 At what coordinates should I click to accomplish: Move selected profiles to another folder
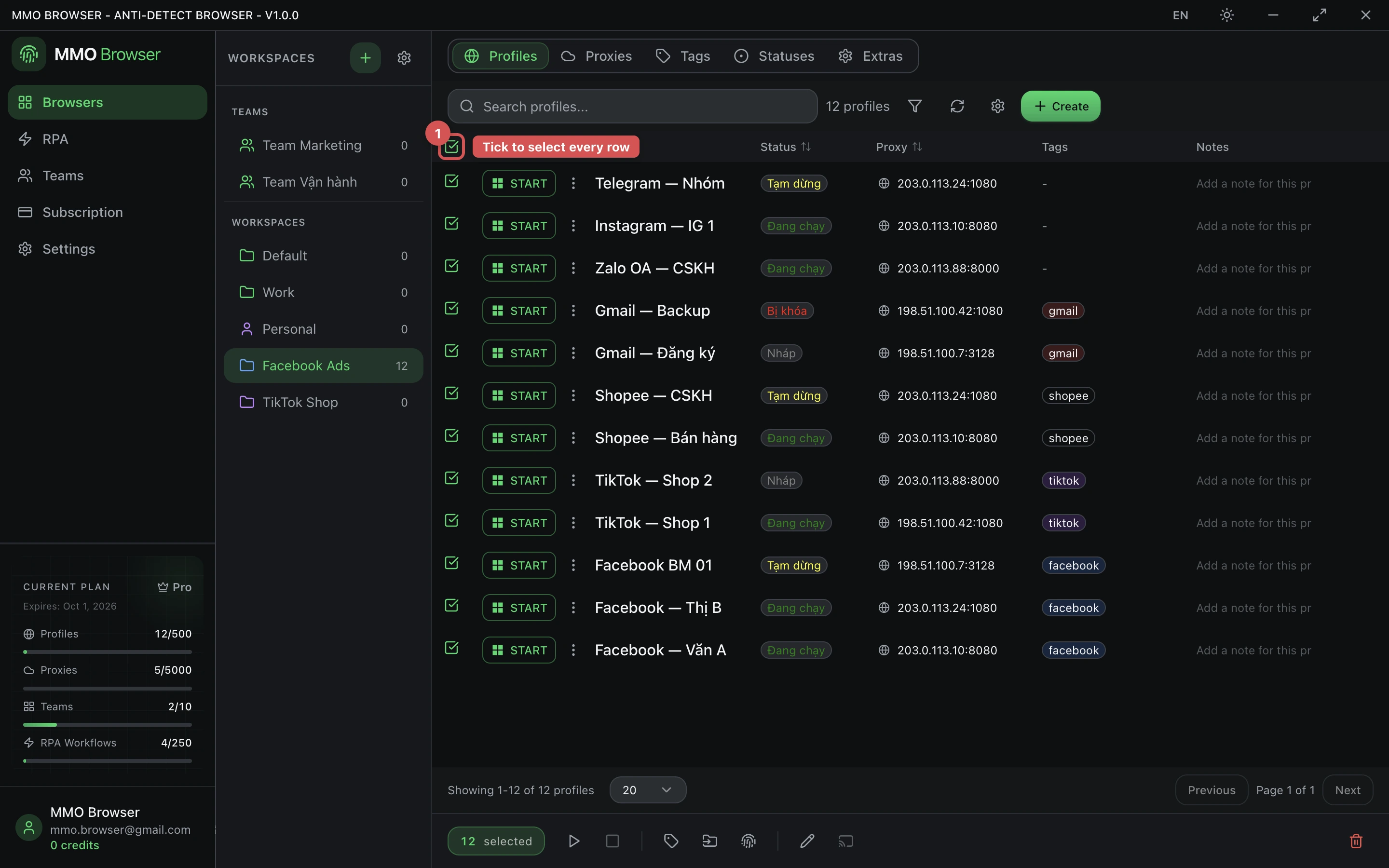pos(710,841)
